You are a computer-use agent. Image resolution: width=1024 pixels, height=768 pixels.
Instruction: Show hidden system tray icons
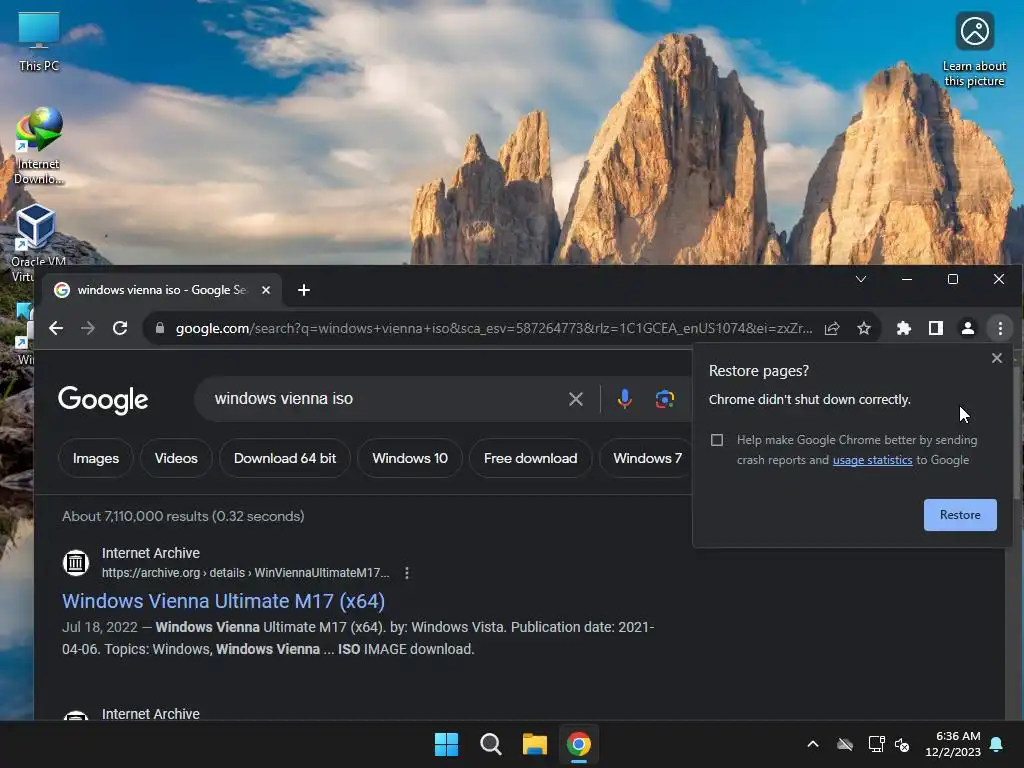(813, 744)
